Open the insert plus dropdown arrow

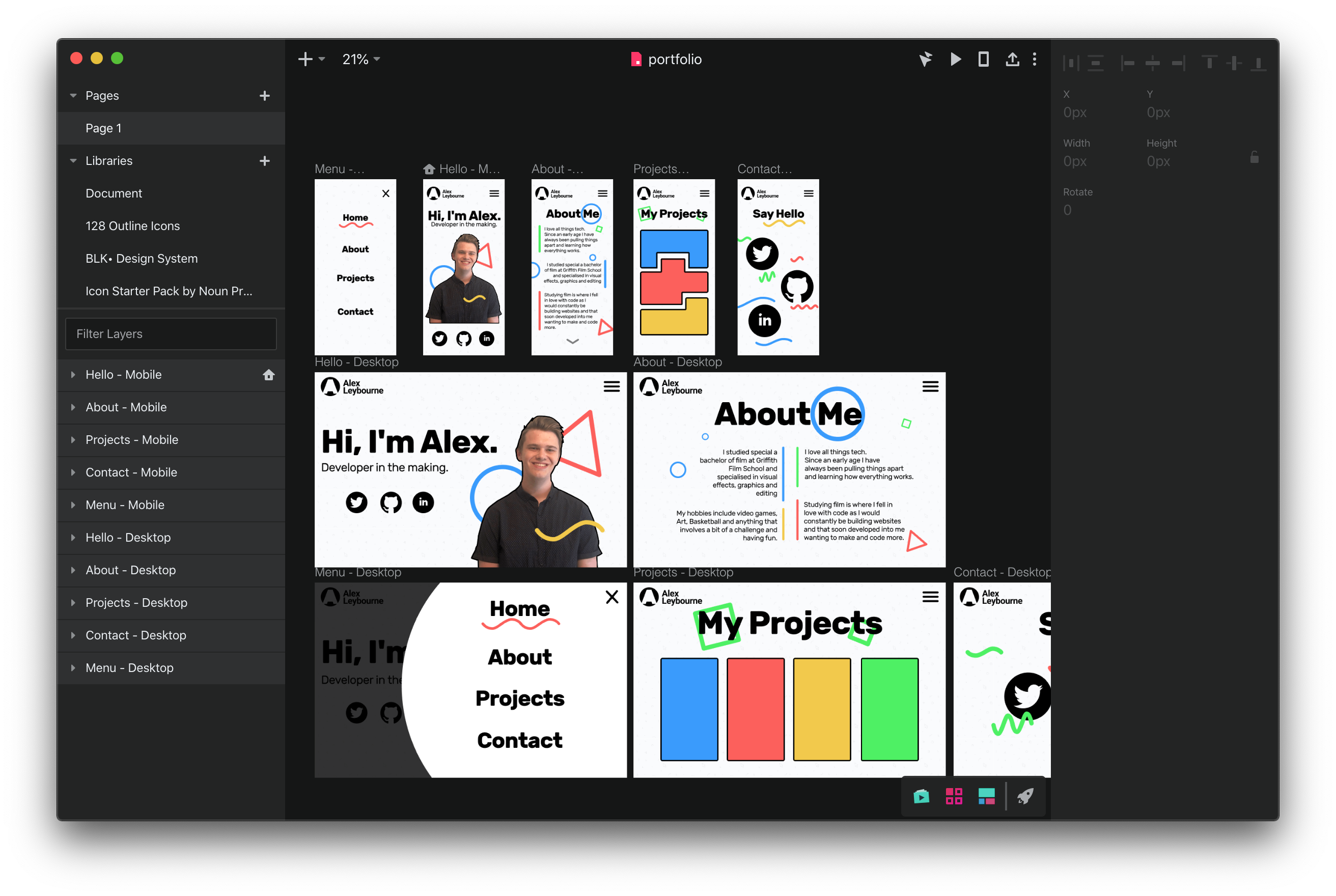(322, 60)
